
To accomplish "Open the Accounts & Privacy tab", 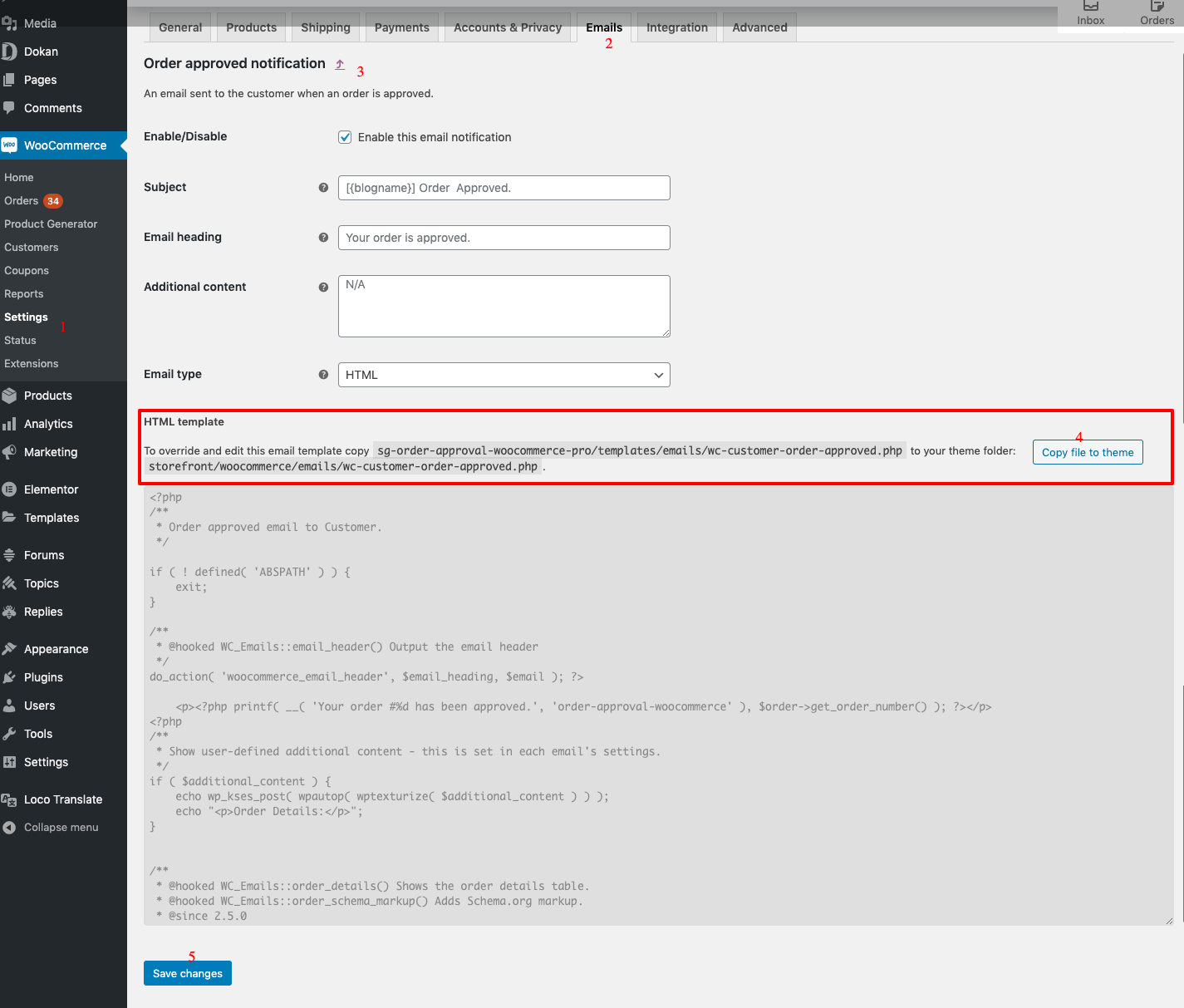I will pos(507,27).
